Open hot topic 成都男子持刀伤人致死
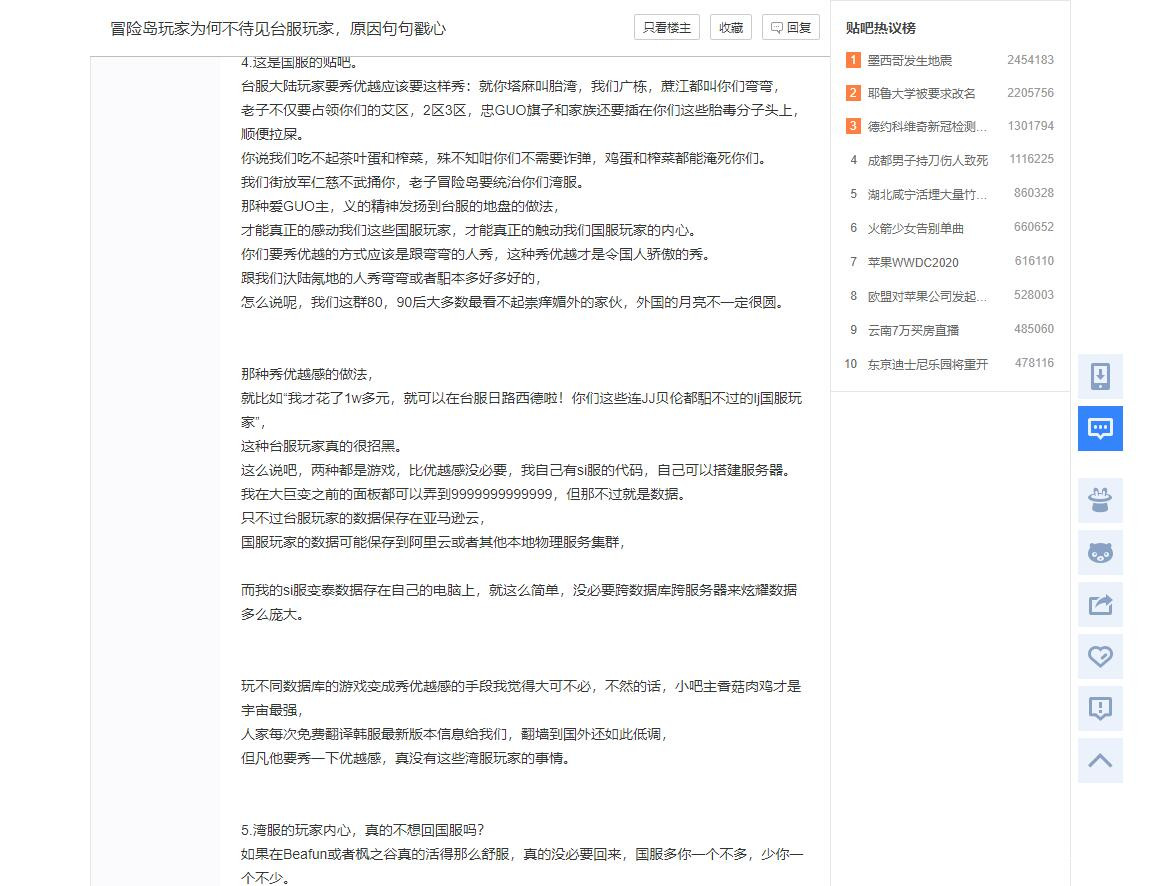The height and width of the screenshot is (886, 1150). point(928,160)
